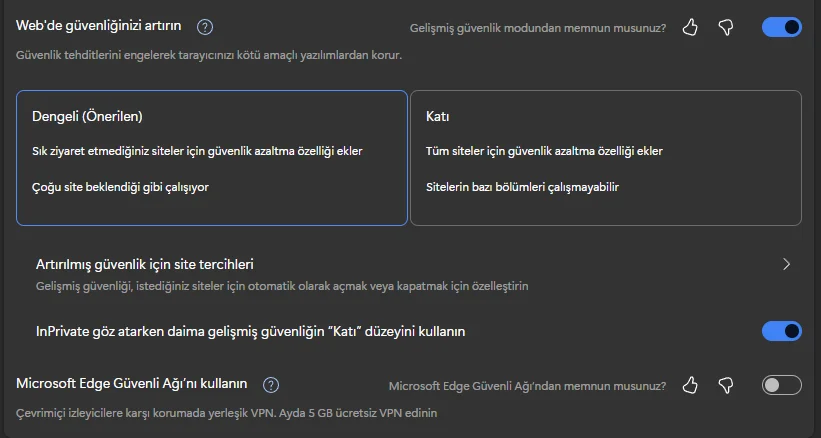Choose the Katı security level card
Screen dimensions: 821x438
pyautogui.click(x=606, y=158)
